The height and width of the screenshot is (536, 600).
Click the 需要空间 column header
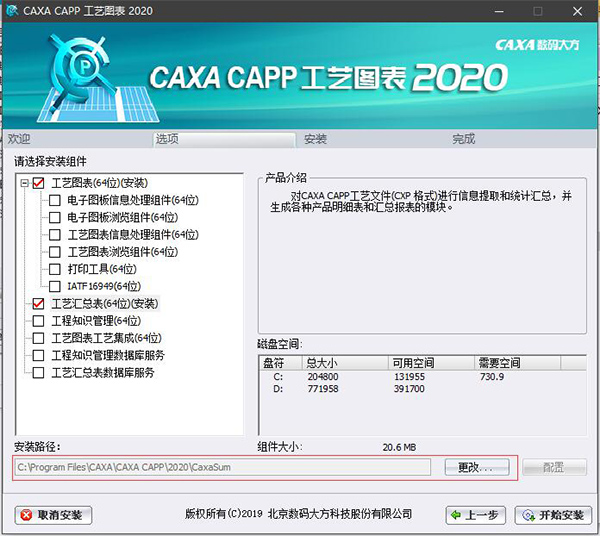click(x=517, y=363)
